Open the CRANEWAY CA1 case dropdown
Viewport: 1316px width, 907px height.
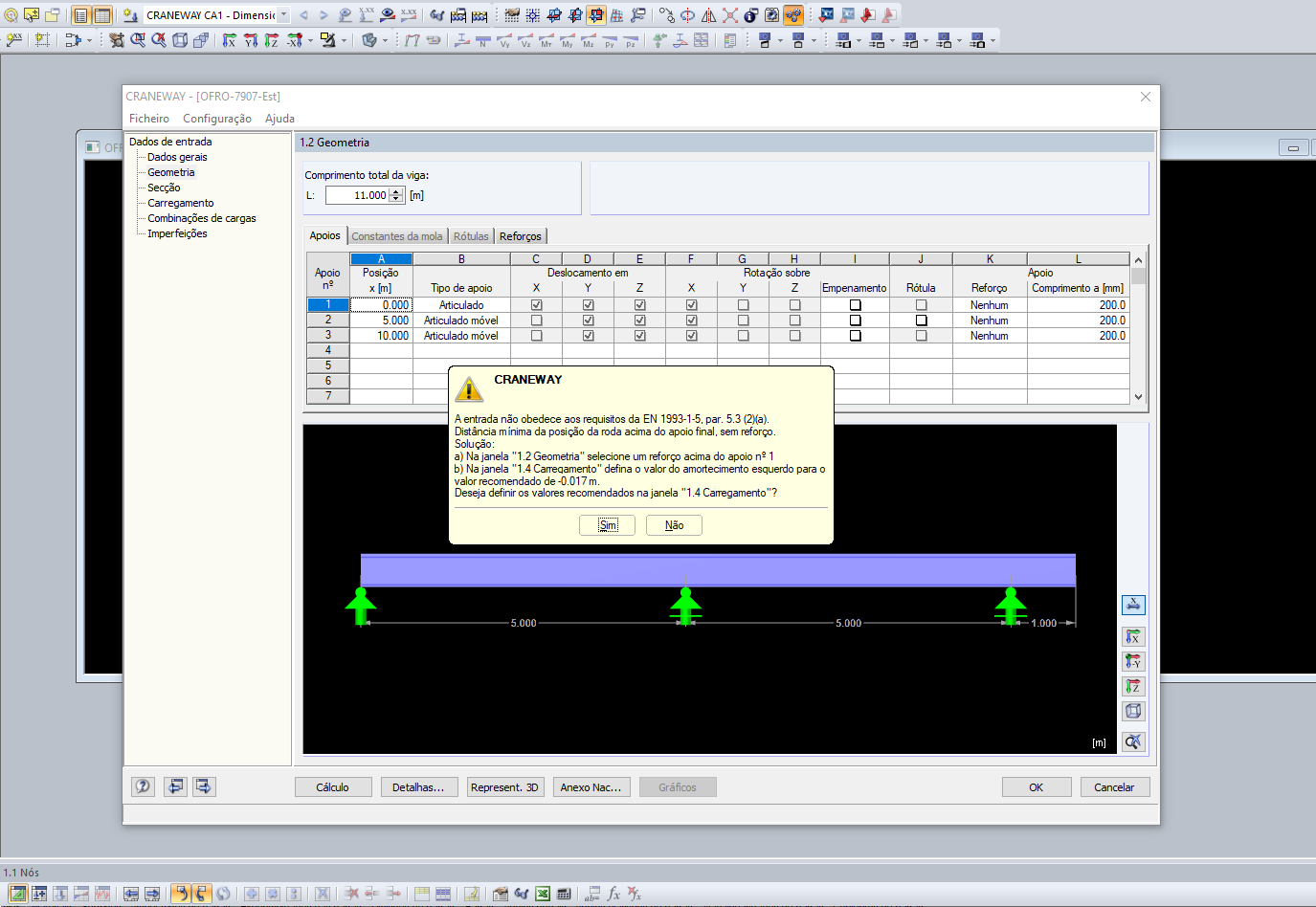[x=283, y=15]
